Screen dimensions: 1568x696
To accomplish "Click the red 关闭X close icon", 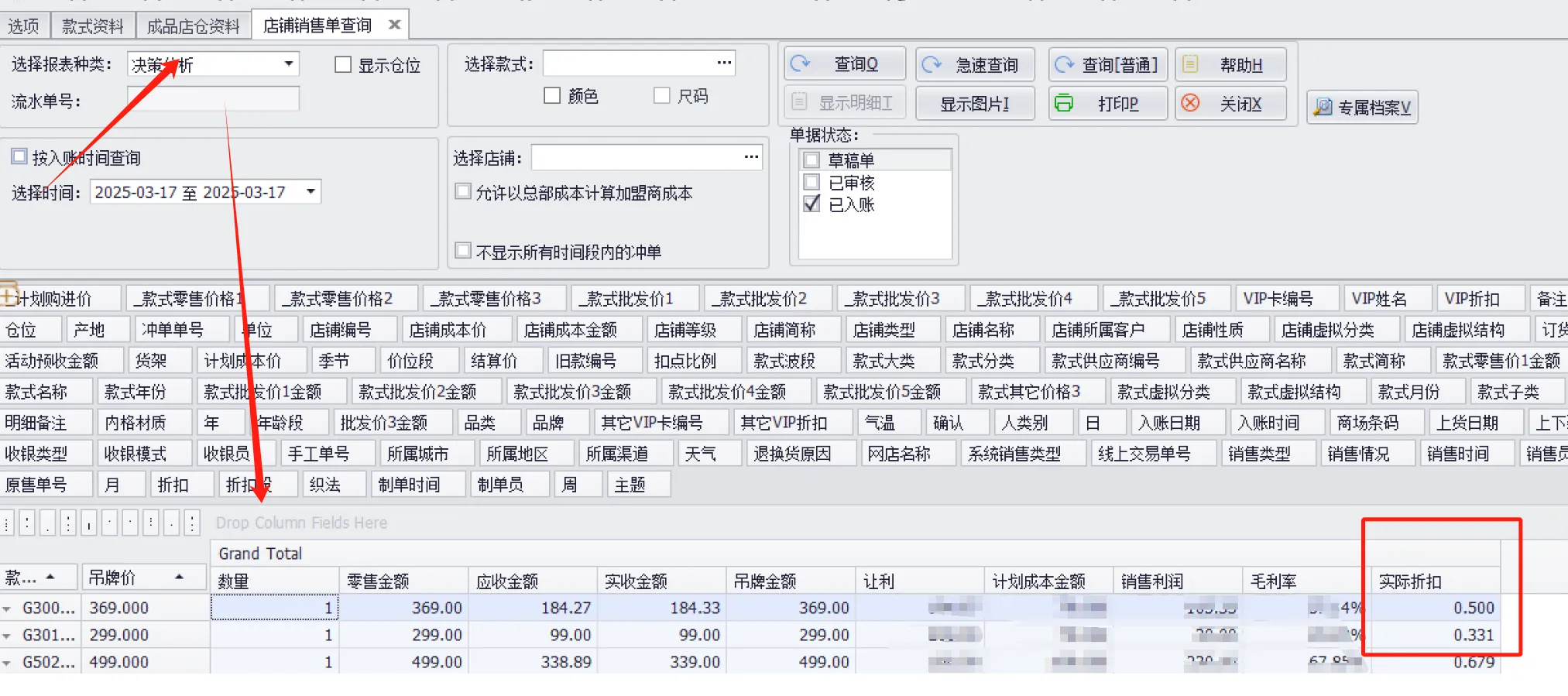I will pos(1191,103).
